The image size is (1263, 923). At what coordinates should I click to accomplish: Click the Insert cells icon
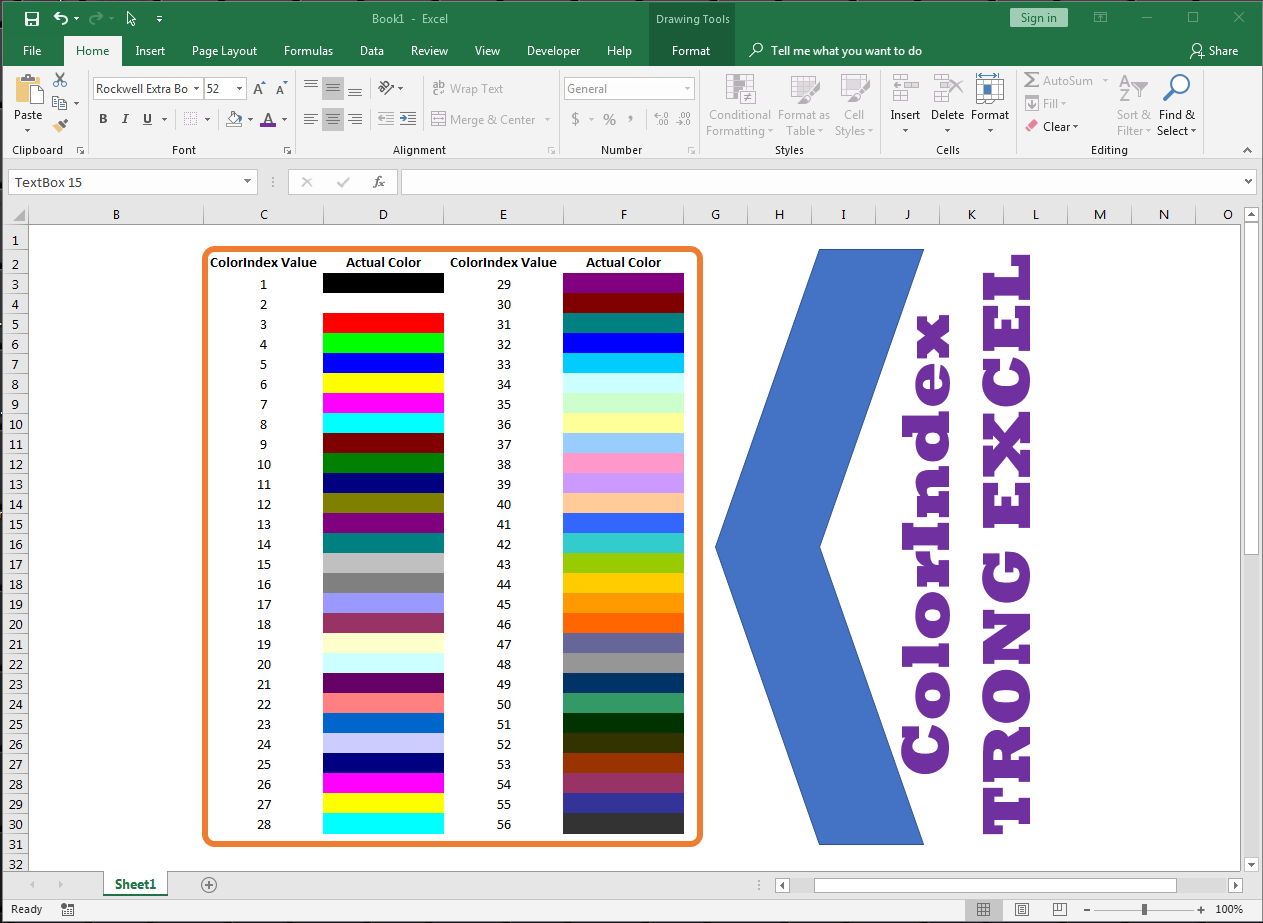coord(905,89)
